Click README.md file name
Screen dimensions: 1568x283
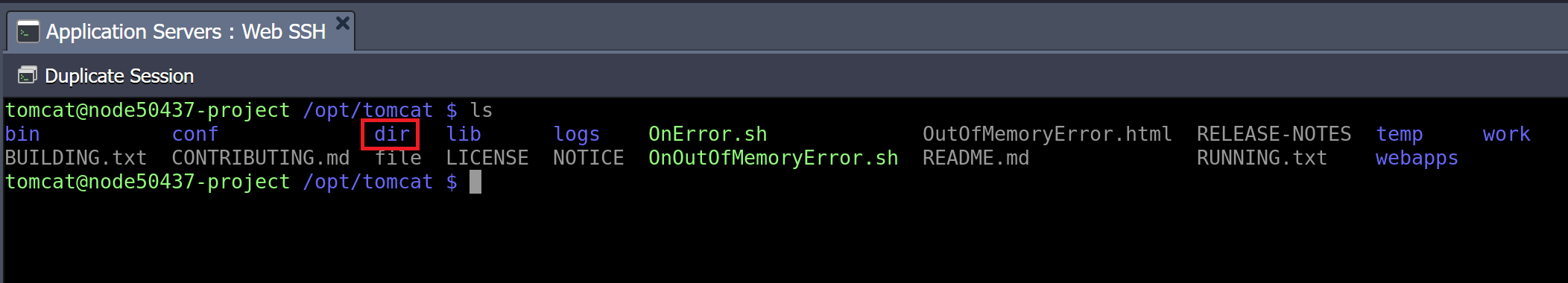click(976, 158)
